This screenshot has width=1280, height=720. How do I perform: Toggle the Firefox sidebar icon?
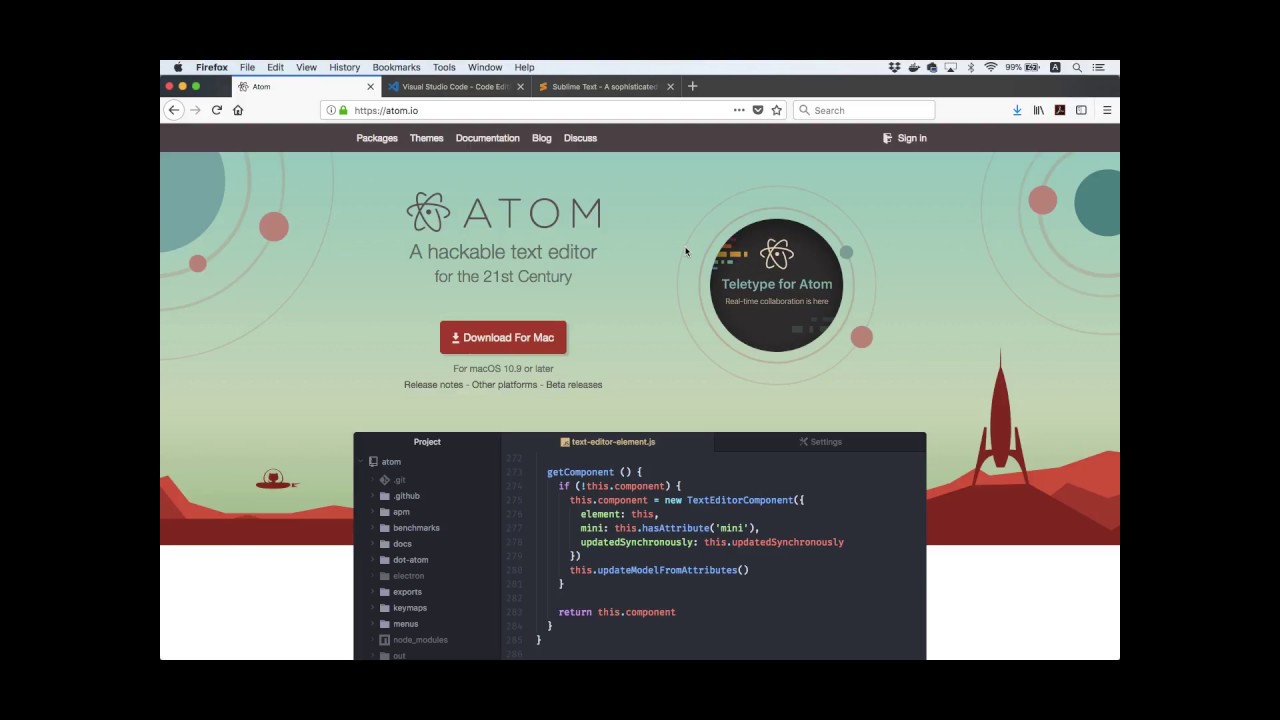1081,110
